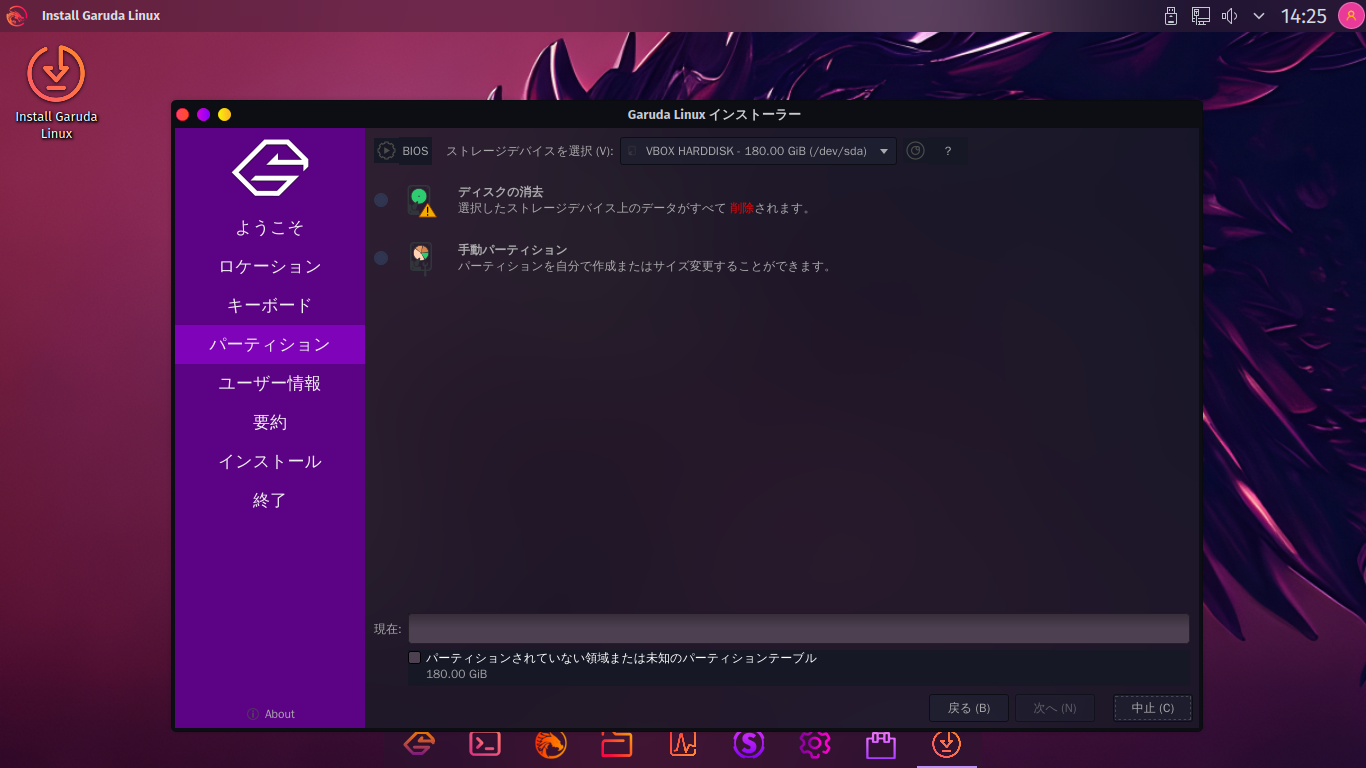Screen dimensions: 1366x768
Task: Click the 現在 partition preview bar
Action: tap(799, 629)
